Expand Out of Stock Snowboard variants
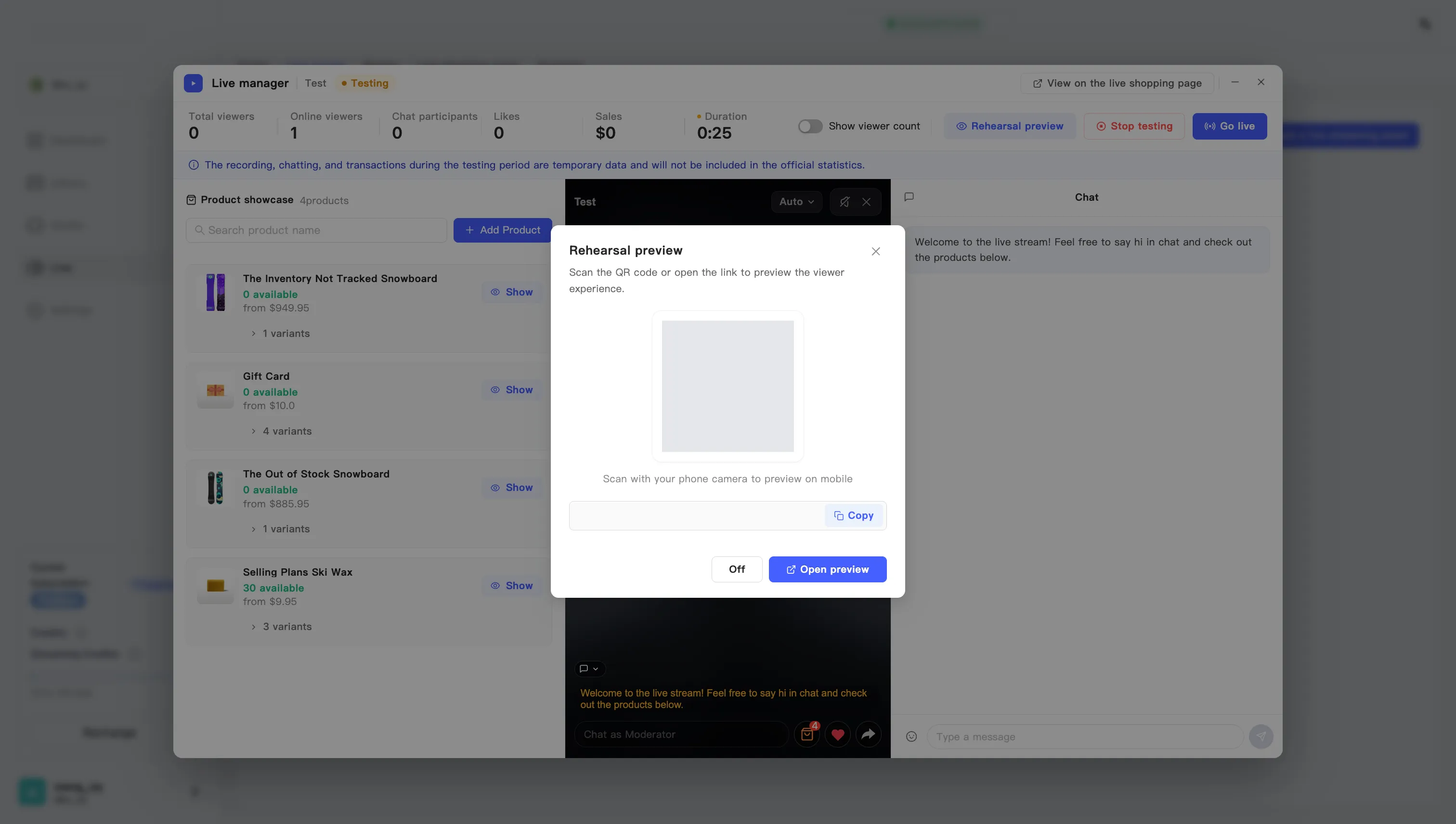This screenshot has width=1456, height=824. coord(280,529)
